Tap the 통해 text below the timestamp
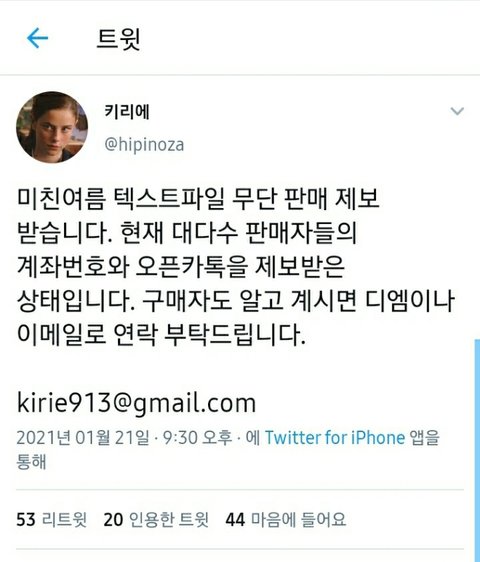The height and width of the screenshot is (562, 480). click(32, 462)
